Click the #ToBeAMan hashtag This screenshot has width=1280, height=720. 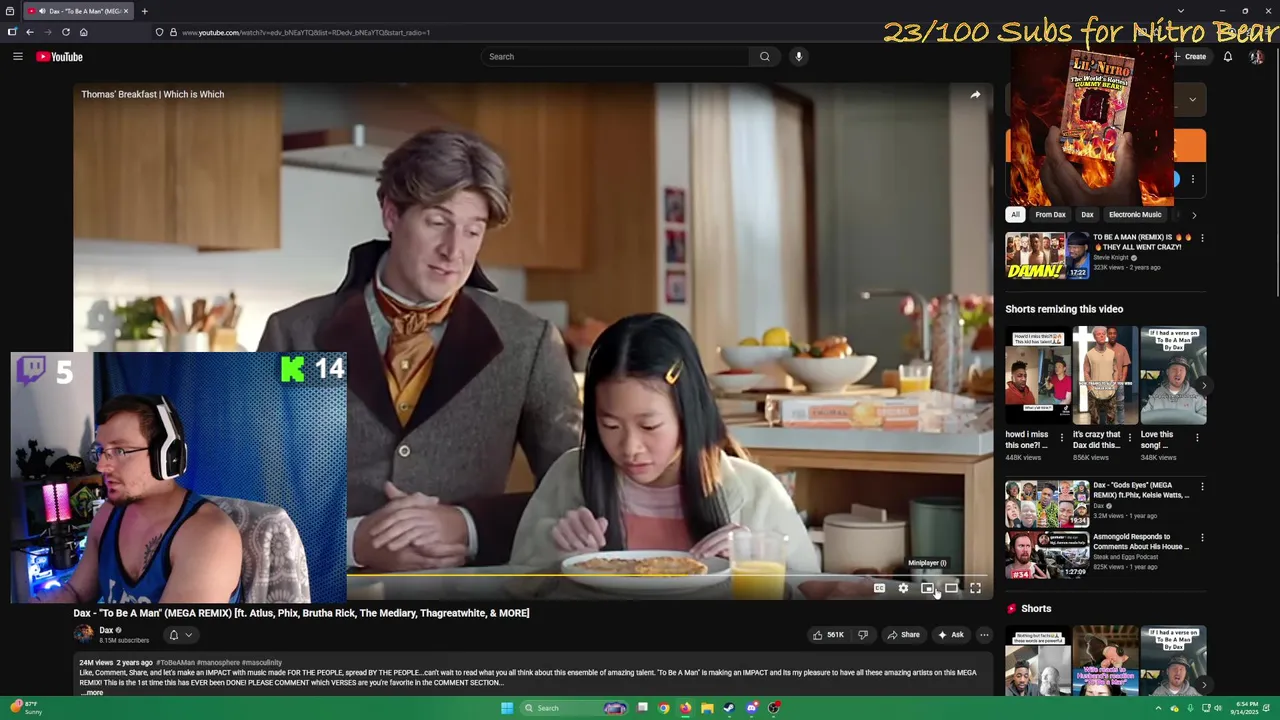(x=175, y=662)
